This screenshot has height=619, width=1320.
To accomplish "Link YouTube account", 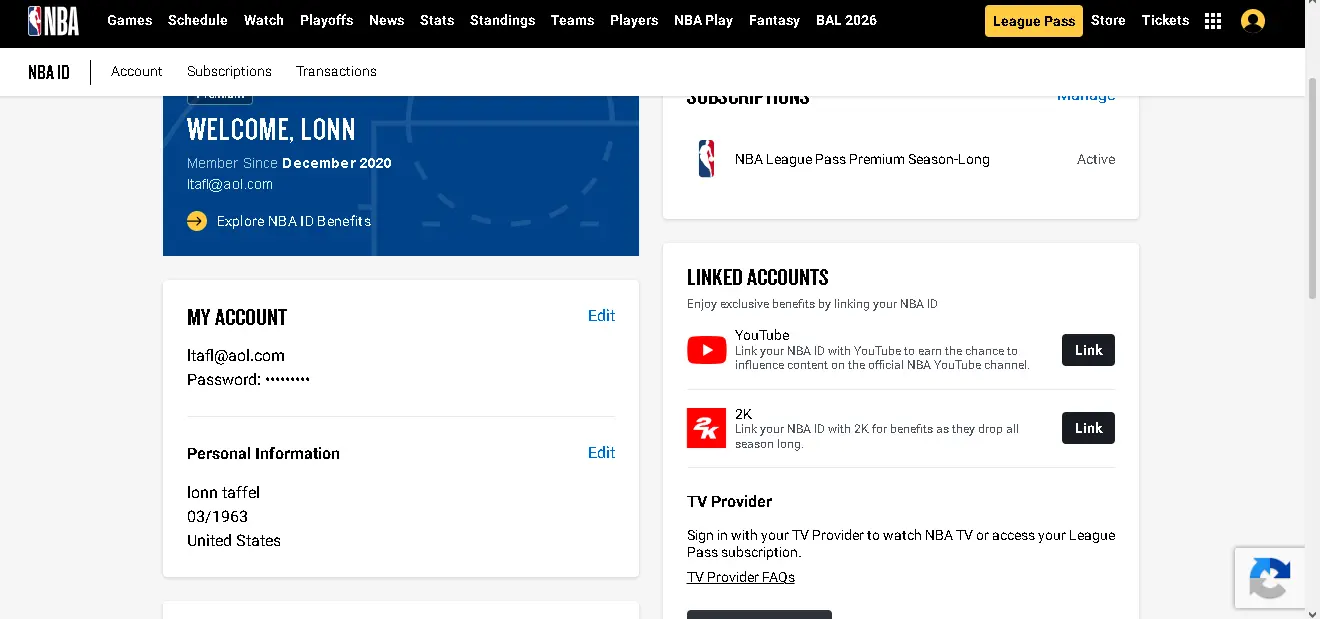I will pos(1088,350).
